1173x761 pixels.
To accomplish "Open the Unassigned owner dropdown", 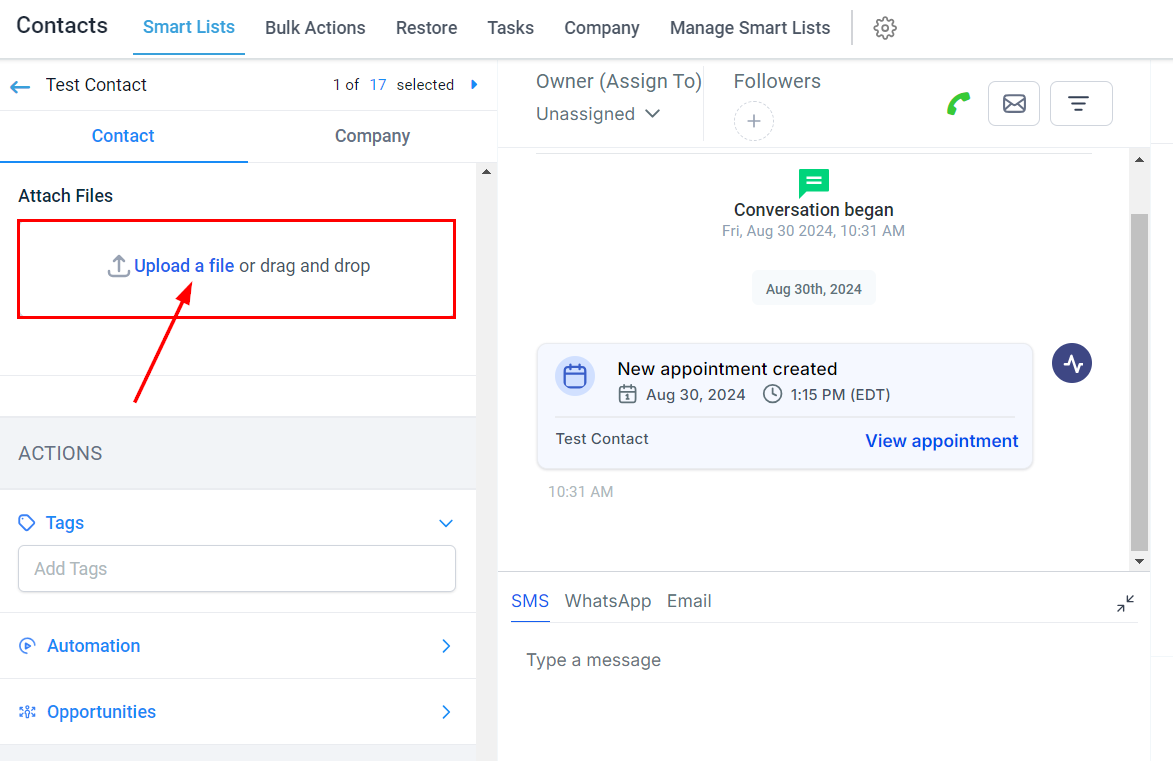I will [x=598, y=114].
